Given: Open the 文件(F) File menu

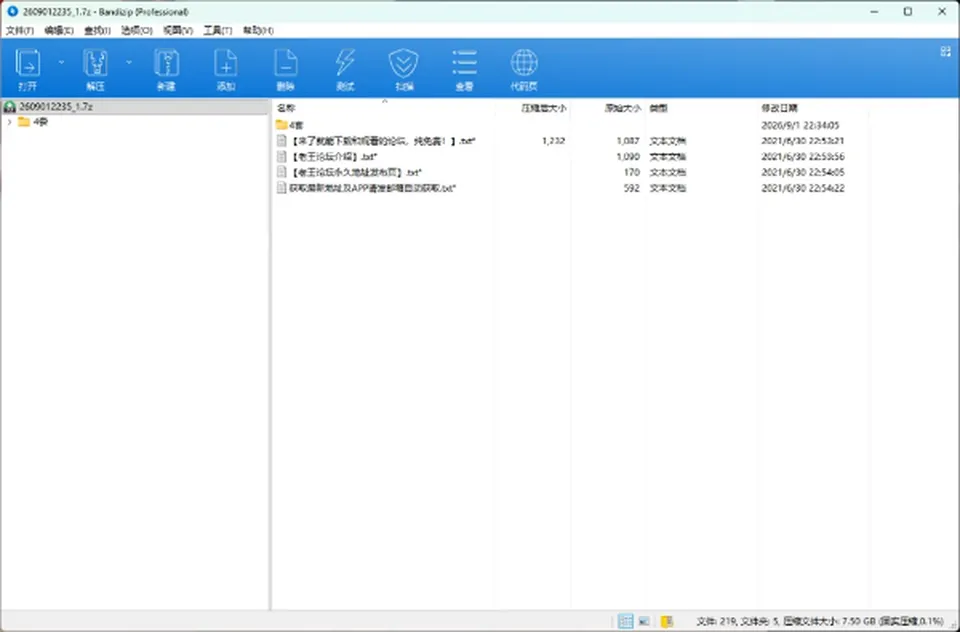Looking at the screenshot, I should click(x=20, y=30).
